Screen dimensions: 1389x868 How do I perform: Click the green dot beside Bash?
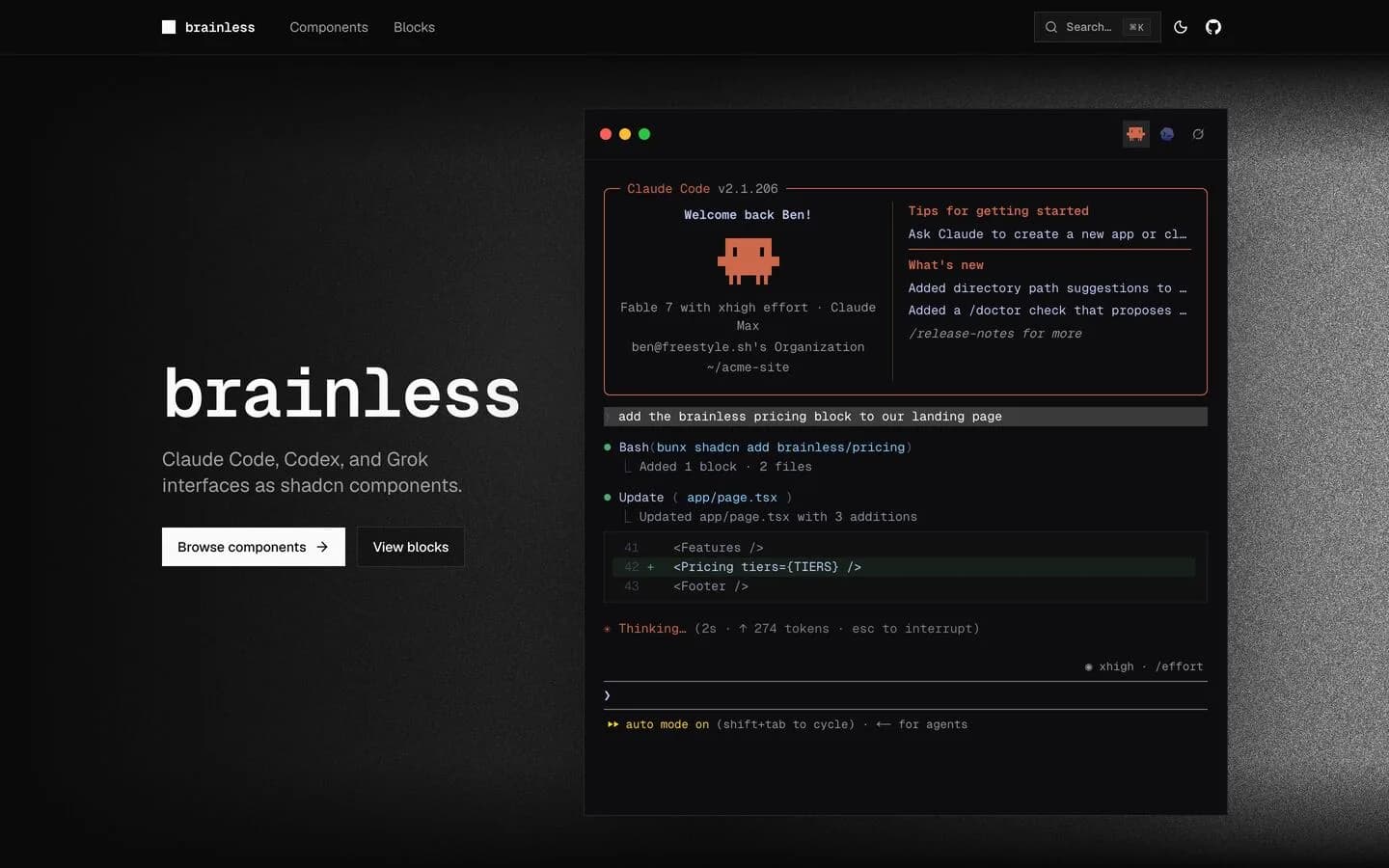click(x=608, y=448)
